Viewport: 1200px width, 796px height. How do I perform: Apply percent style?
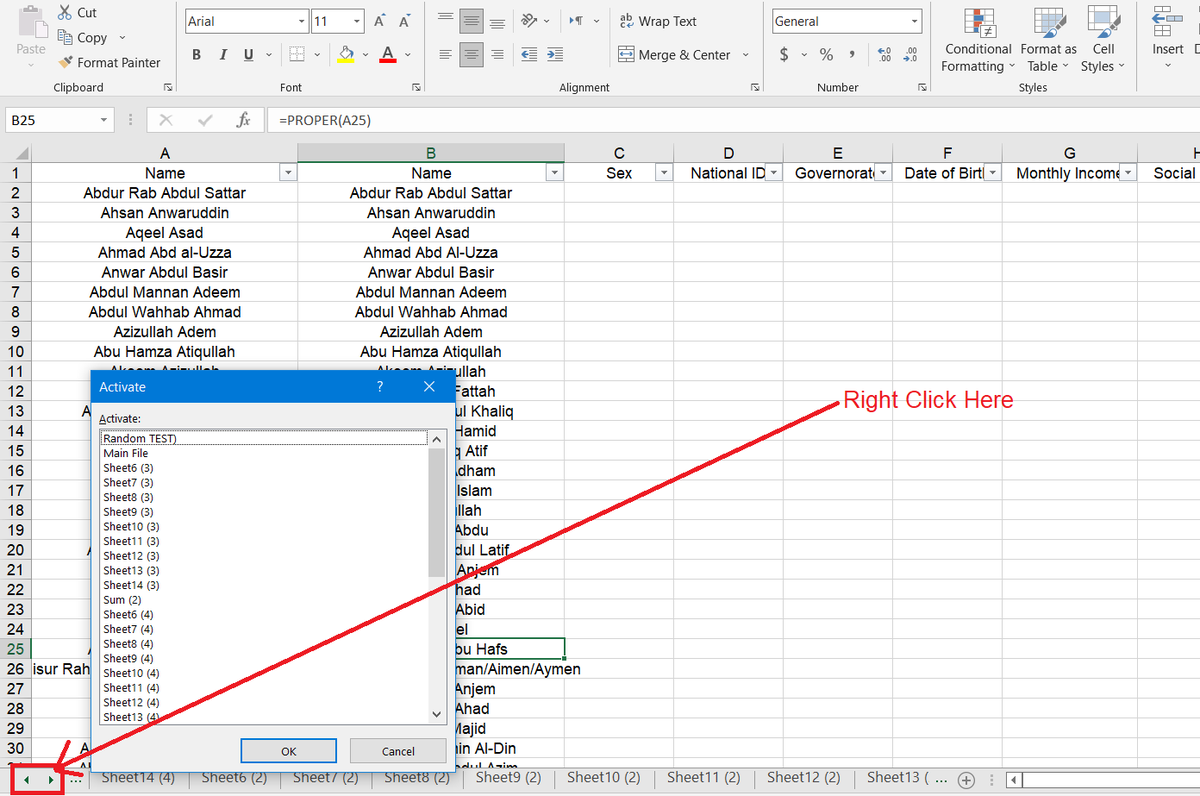pos(826,55)
